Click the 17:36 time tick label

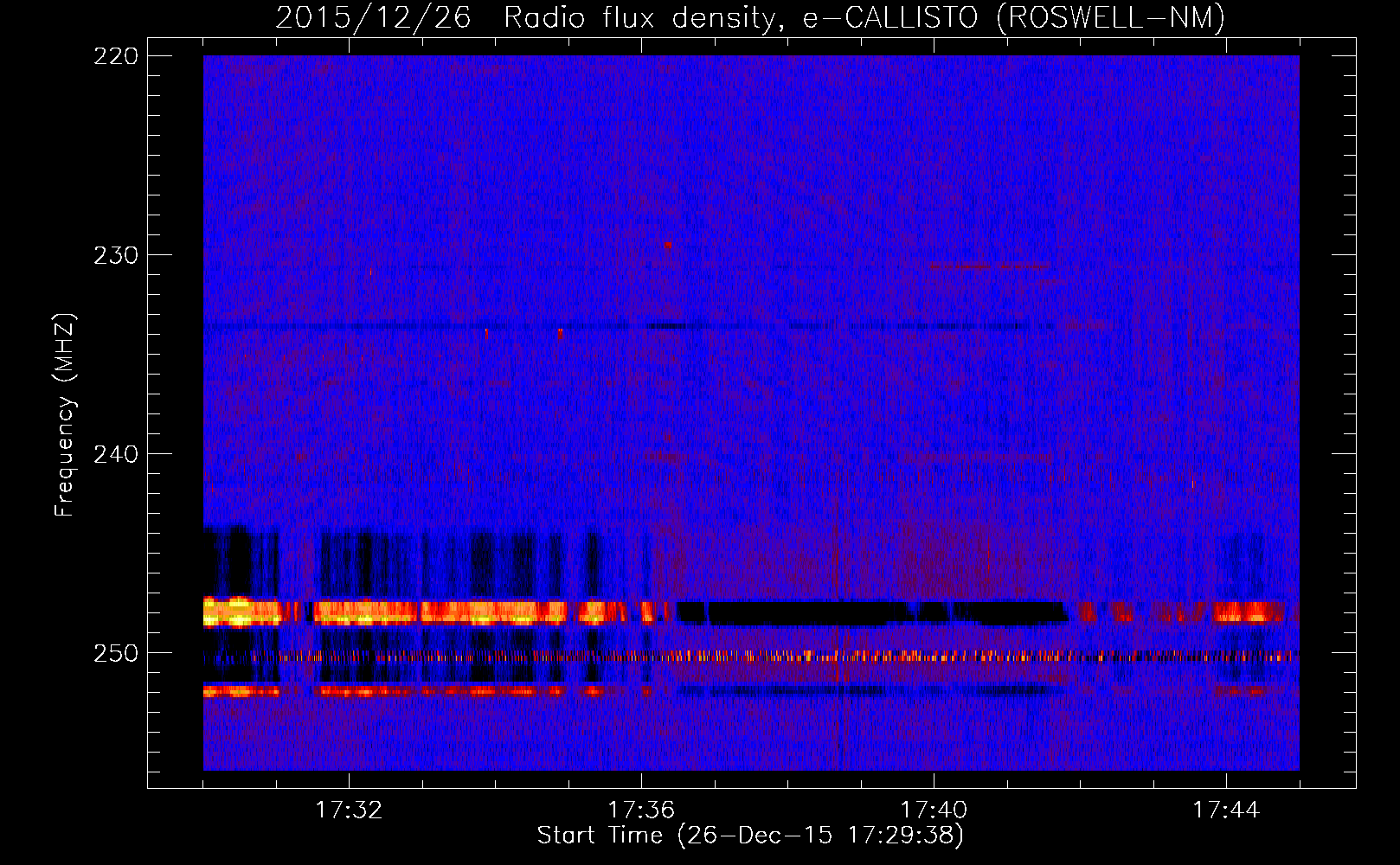coord(641,810)
